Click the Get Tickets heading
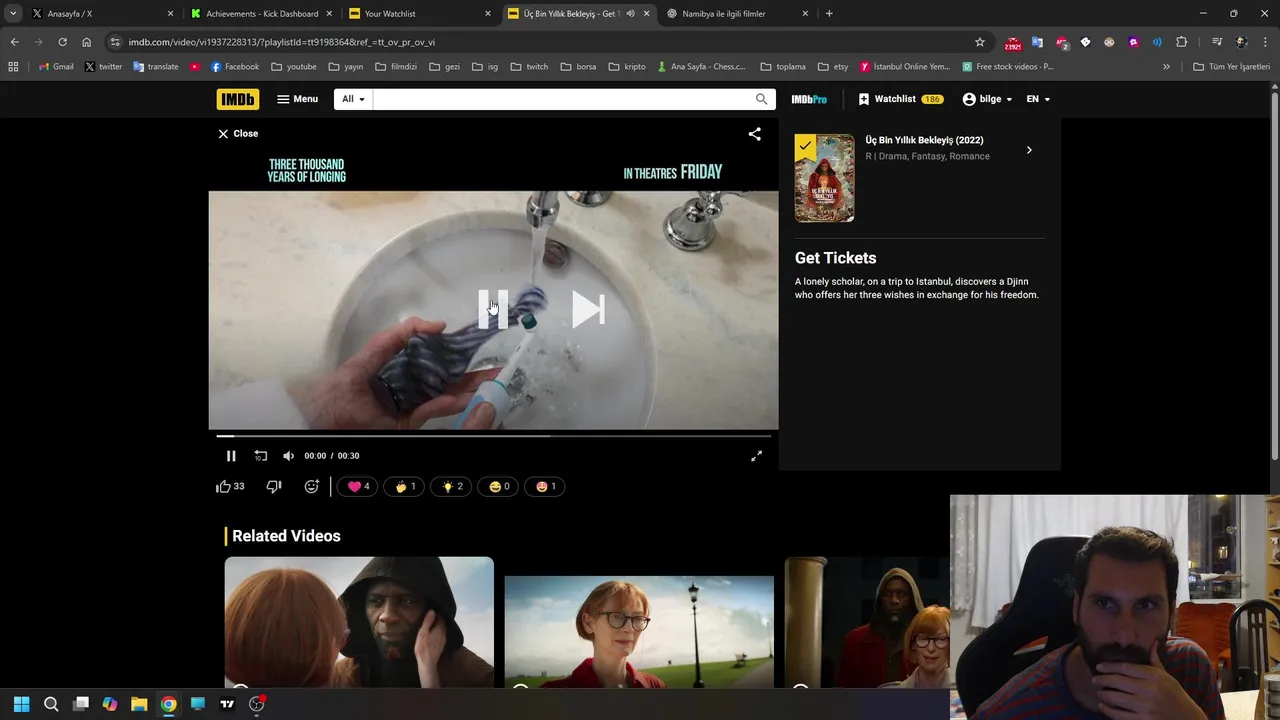The width and height of the screenshot is (1280, 720). (835, 258)
